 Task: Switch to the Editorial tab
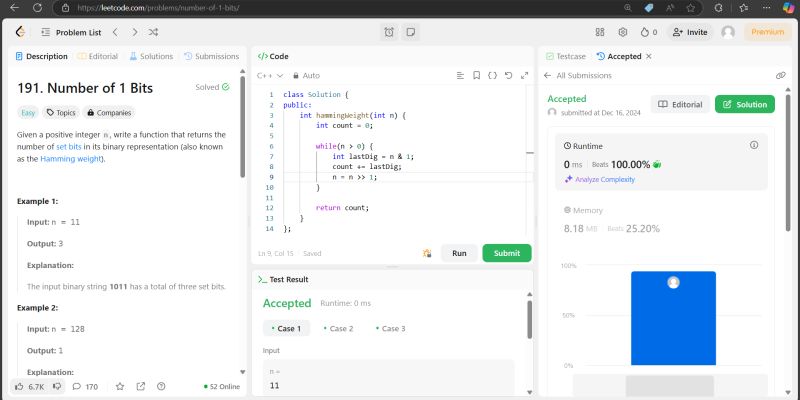(x=97, y=56)
